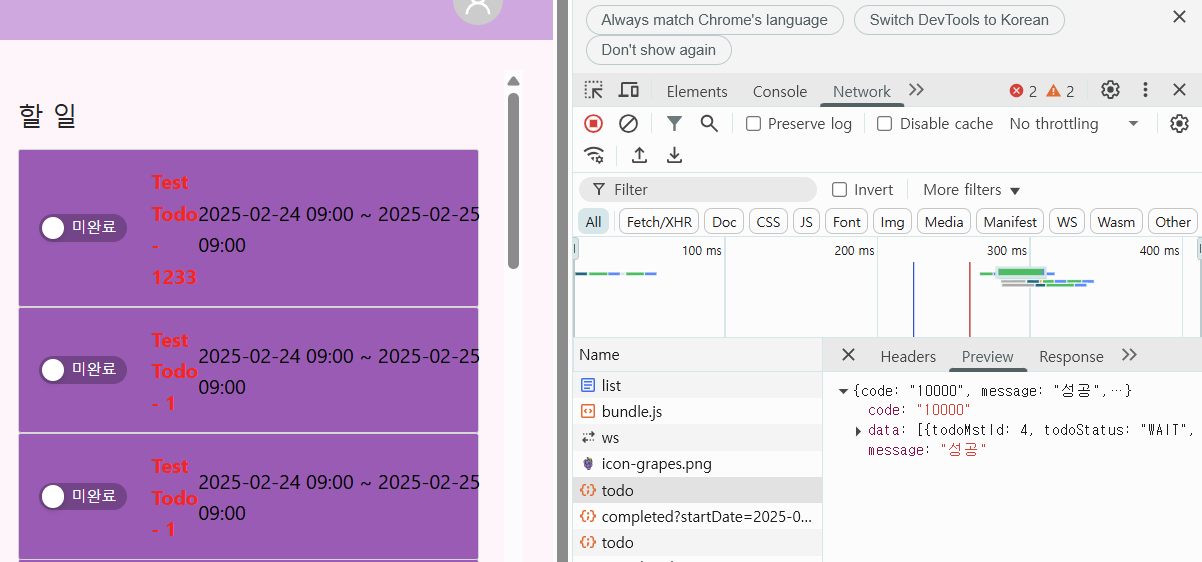Viewport: 1202px width, 562px height.
Task: Select the ws websocket request row
Action: (x=697, y=438)
